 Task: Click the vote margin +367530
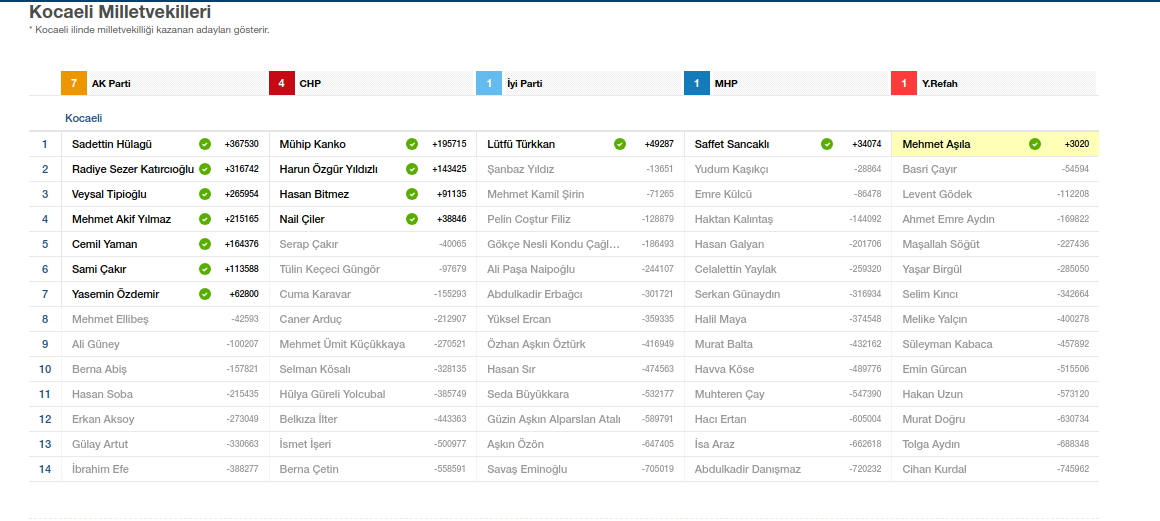point(241,144)
